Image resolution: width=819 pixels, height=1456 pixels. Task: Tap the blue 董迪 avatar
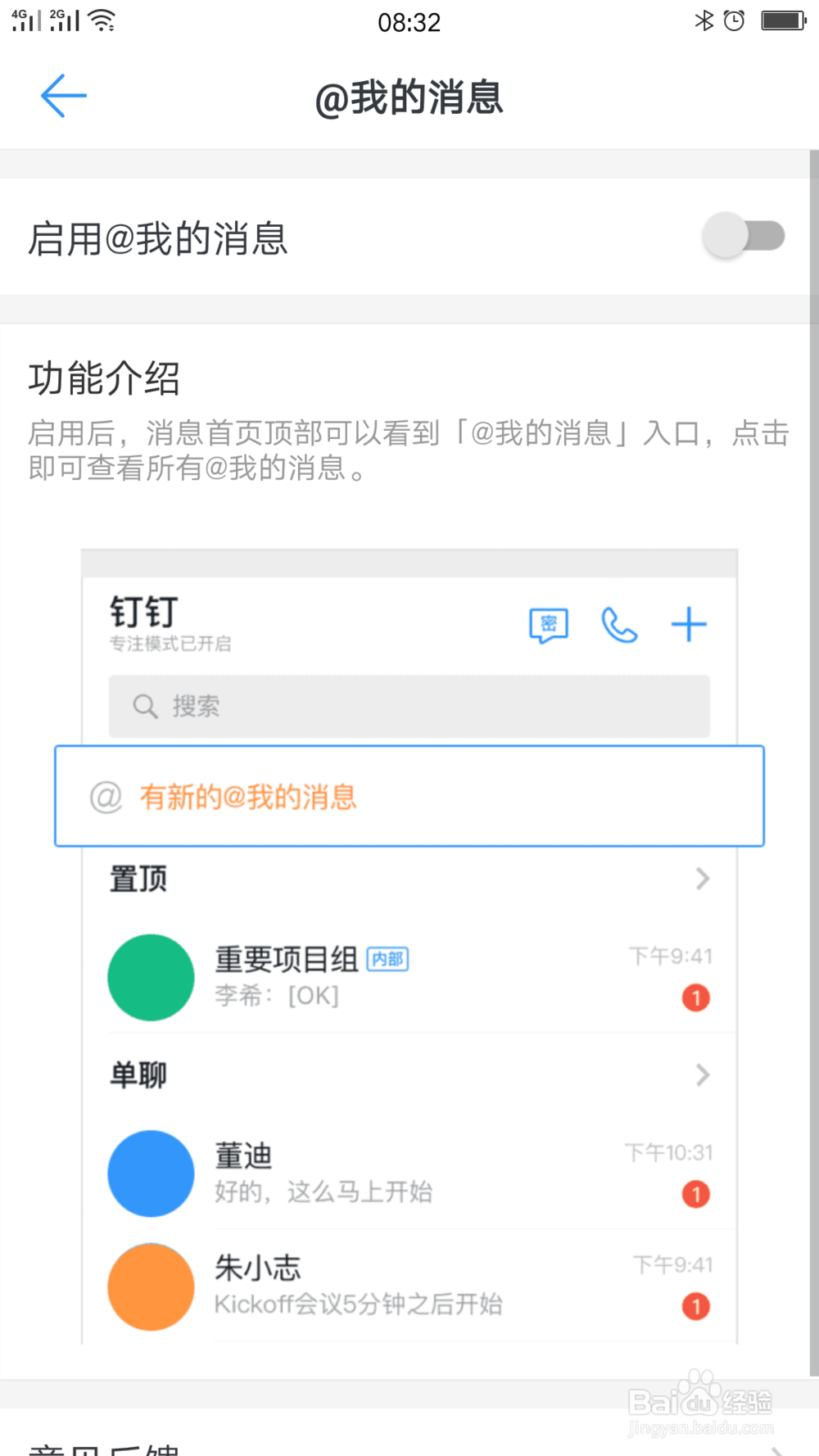coord(151,1173)
